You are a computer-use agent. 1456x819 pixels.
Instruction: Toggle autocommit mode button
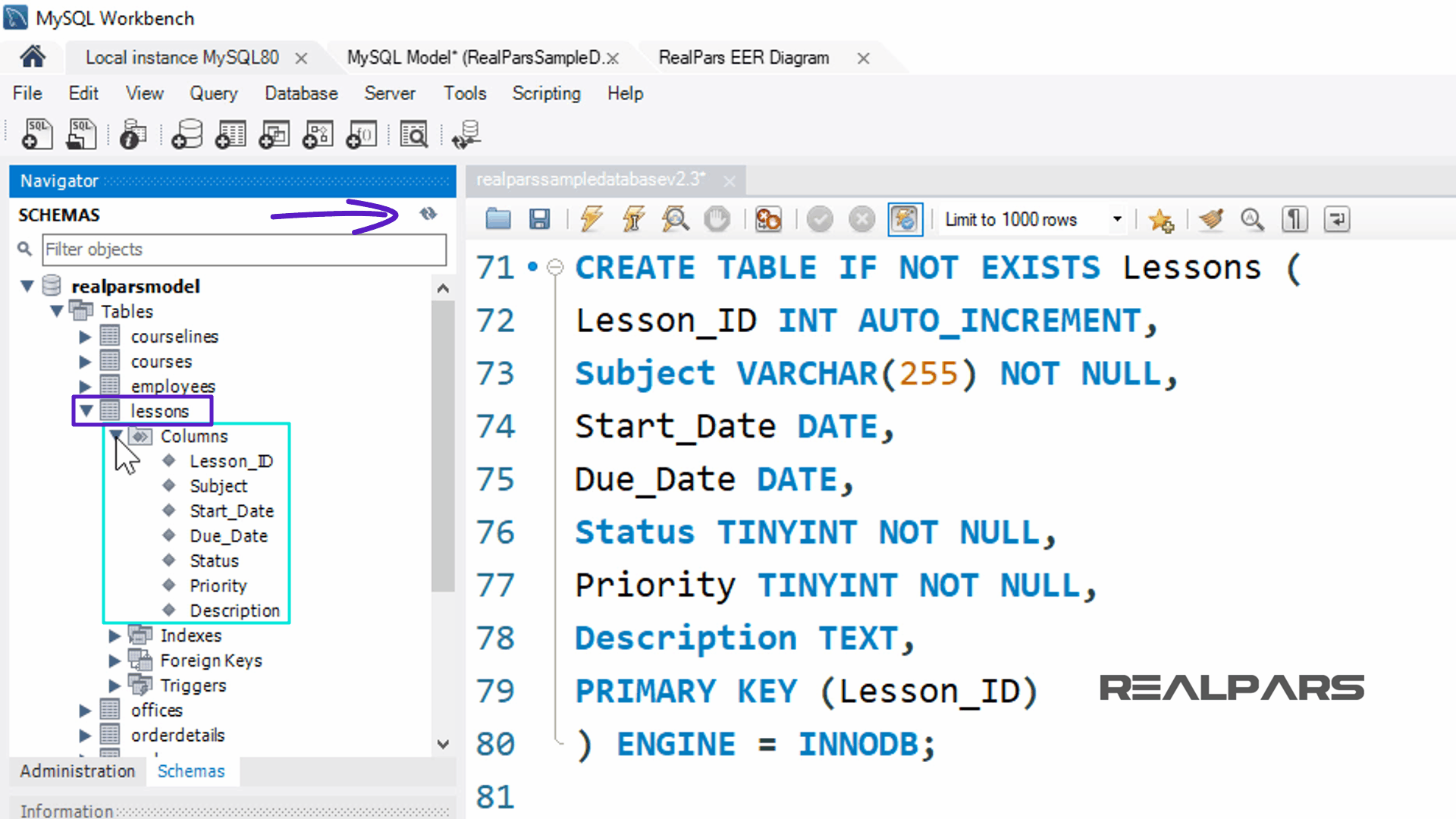coord(905,220)
